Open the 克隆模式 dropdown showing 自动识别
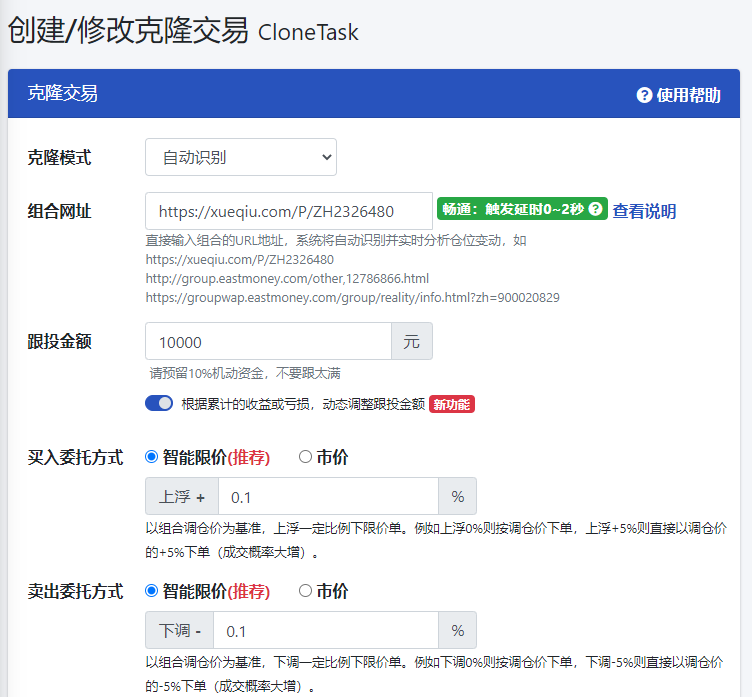The image size is (752, 697). [241, 157]
